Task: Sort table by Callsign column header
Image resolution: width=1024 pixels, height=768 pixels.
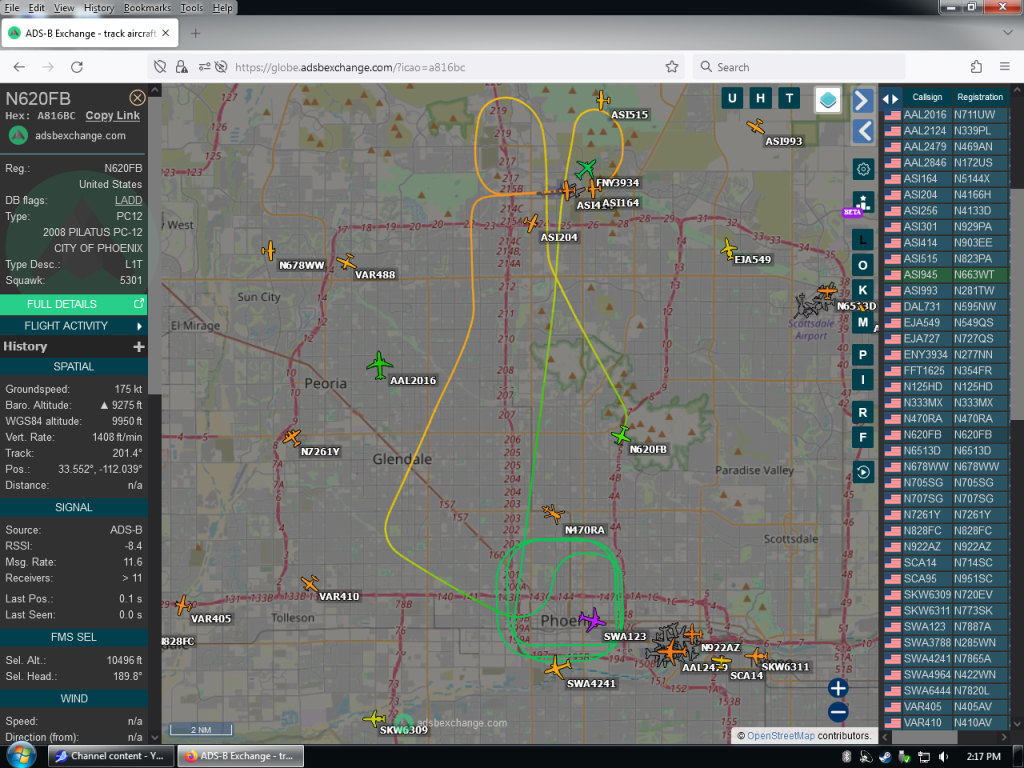Action: click(x=927, y=97)
